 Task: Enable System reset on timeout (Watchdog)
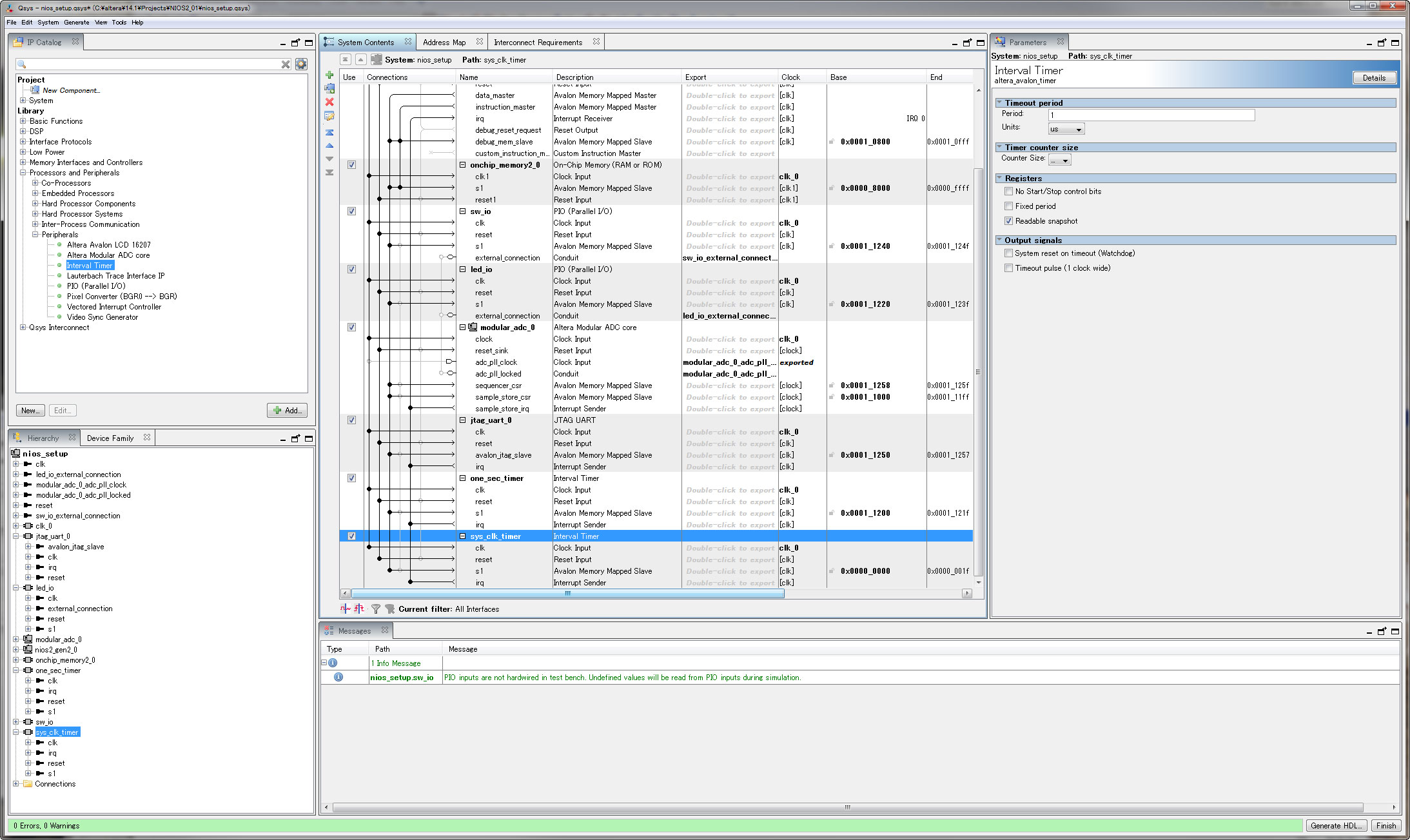coord(1008,253)
